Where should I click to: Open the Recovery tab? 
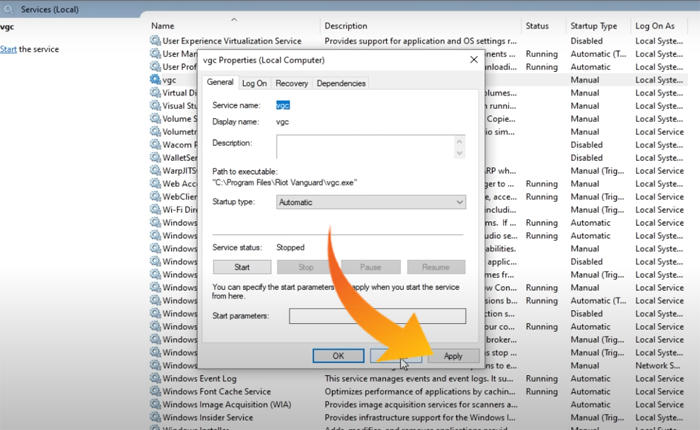[291, 83]
